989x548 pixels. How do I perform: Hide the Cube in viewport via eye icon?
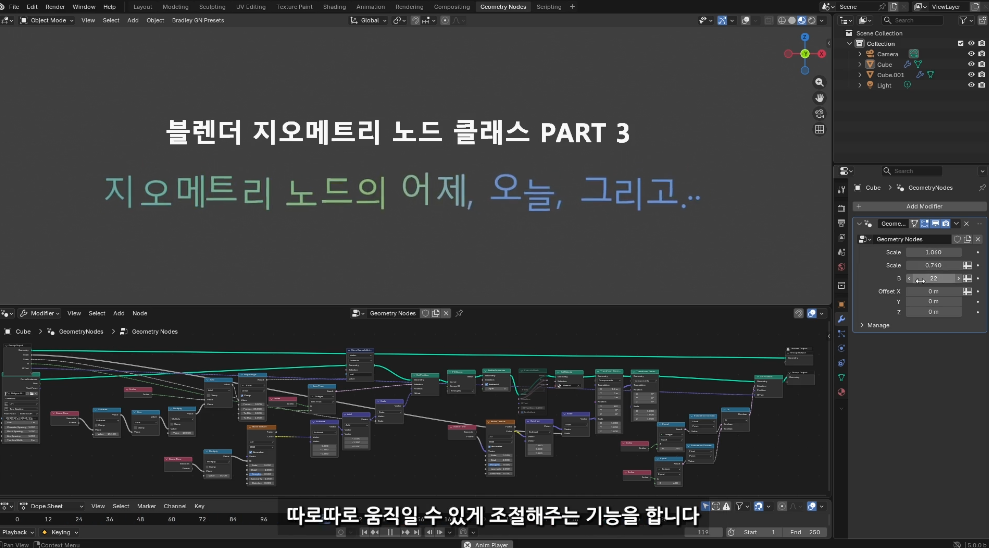click(971, 64)
